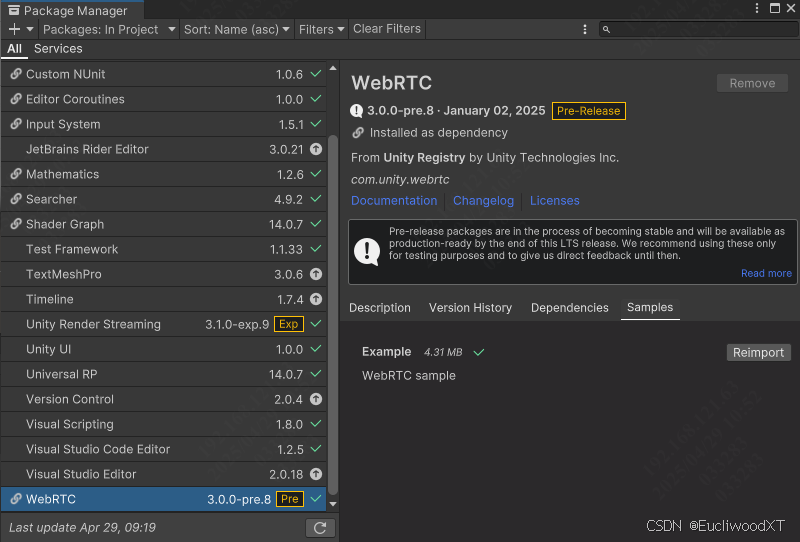The image size is (800, 542).
Task: Click the update-available arrow for TextMeshPro
Action: pyautogui.click(x=316, y=274)
